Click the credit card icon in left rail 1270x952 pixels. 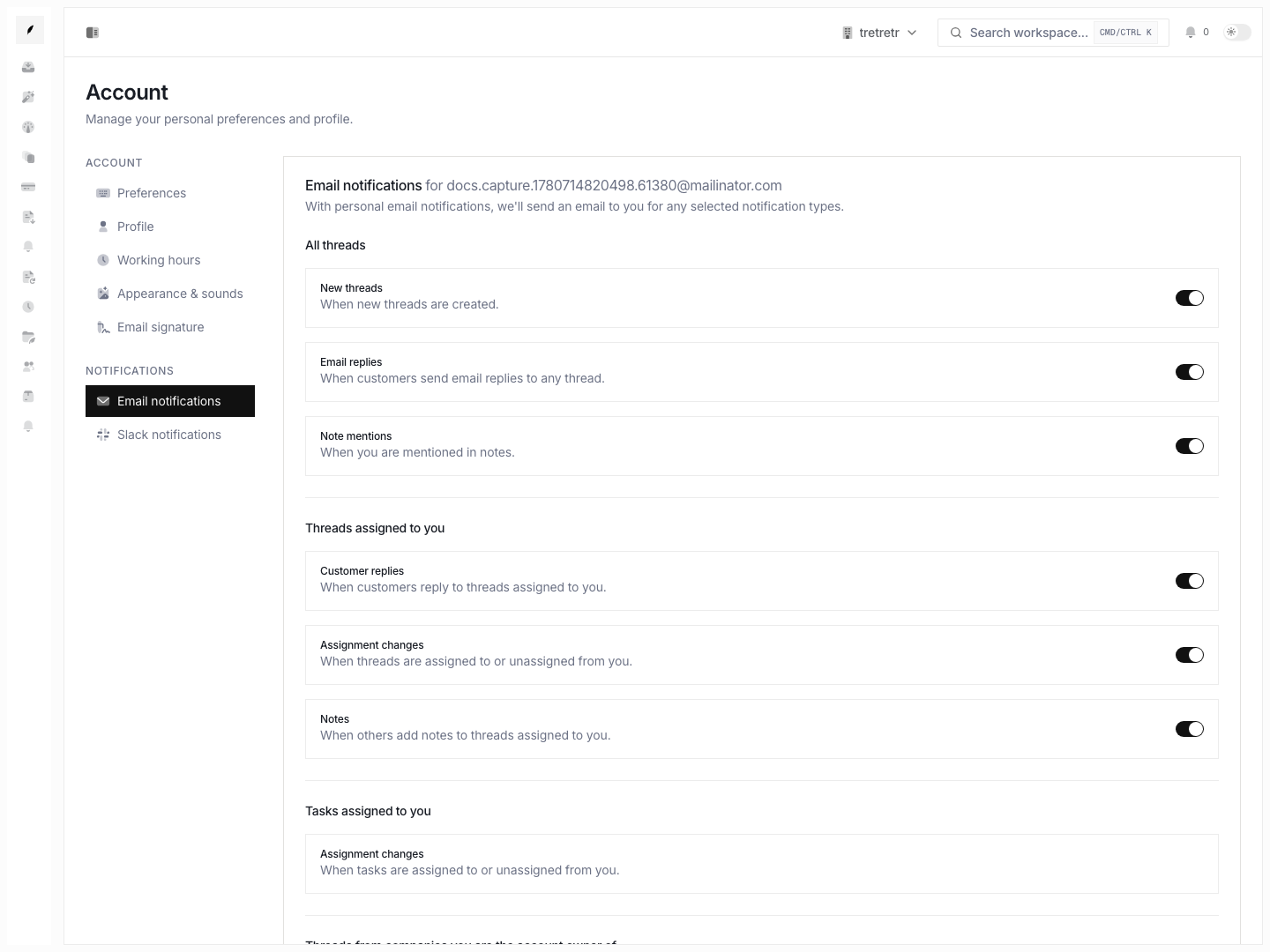pos(28,187)
